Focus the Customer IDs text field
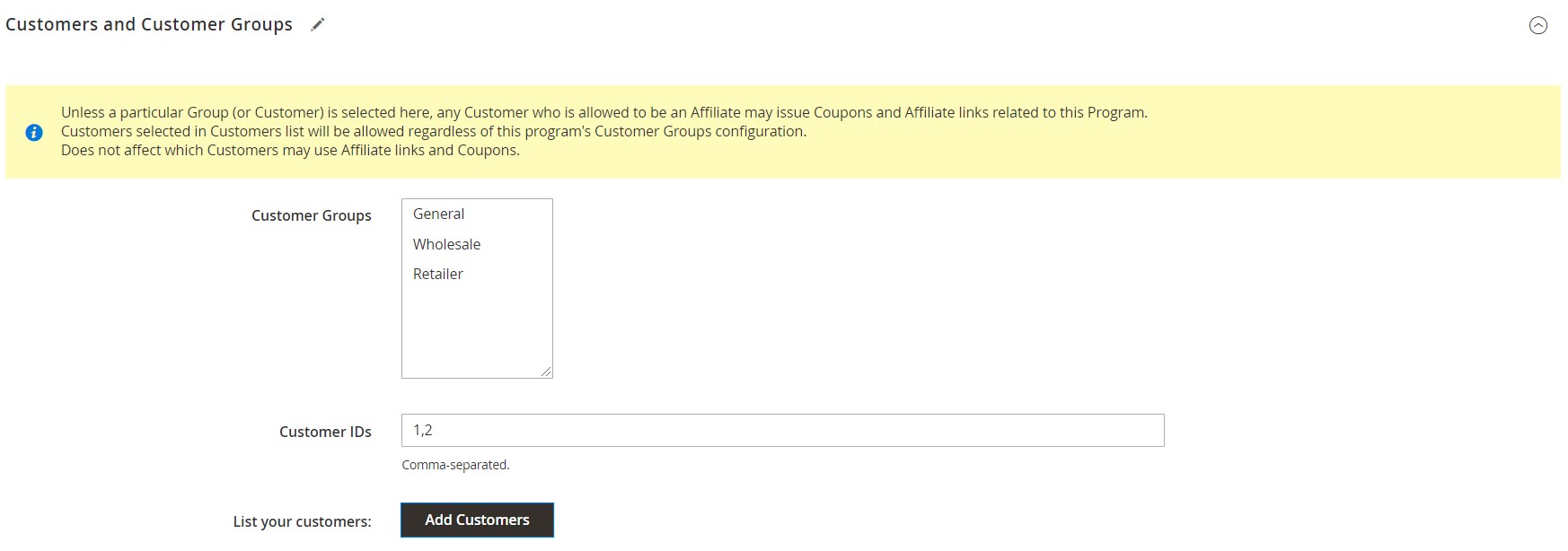Screen dimensions: 1568x551 pyautogui.click(x=781, y=431)
